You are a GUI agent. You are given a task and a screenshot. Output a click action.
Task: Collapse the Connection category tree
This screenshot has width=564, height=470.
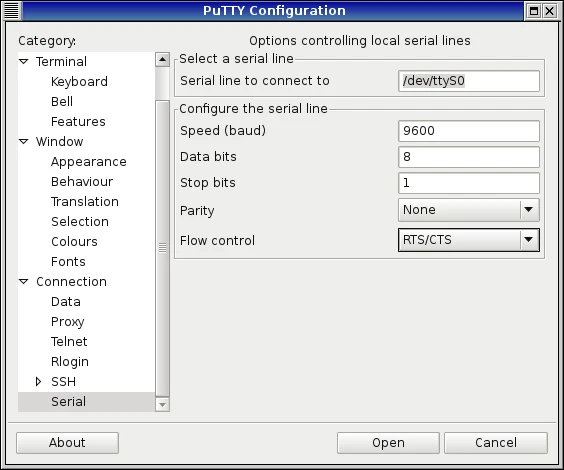click(x=24, y=282)
